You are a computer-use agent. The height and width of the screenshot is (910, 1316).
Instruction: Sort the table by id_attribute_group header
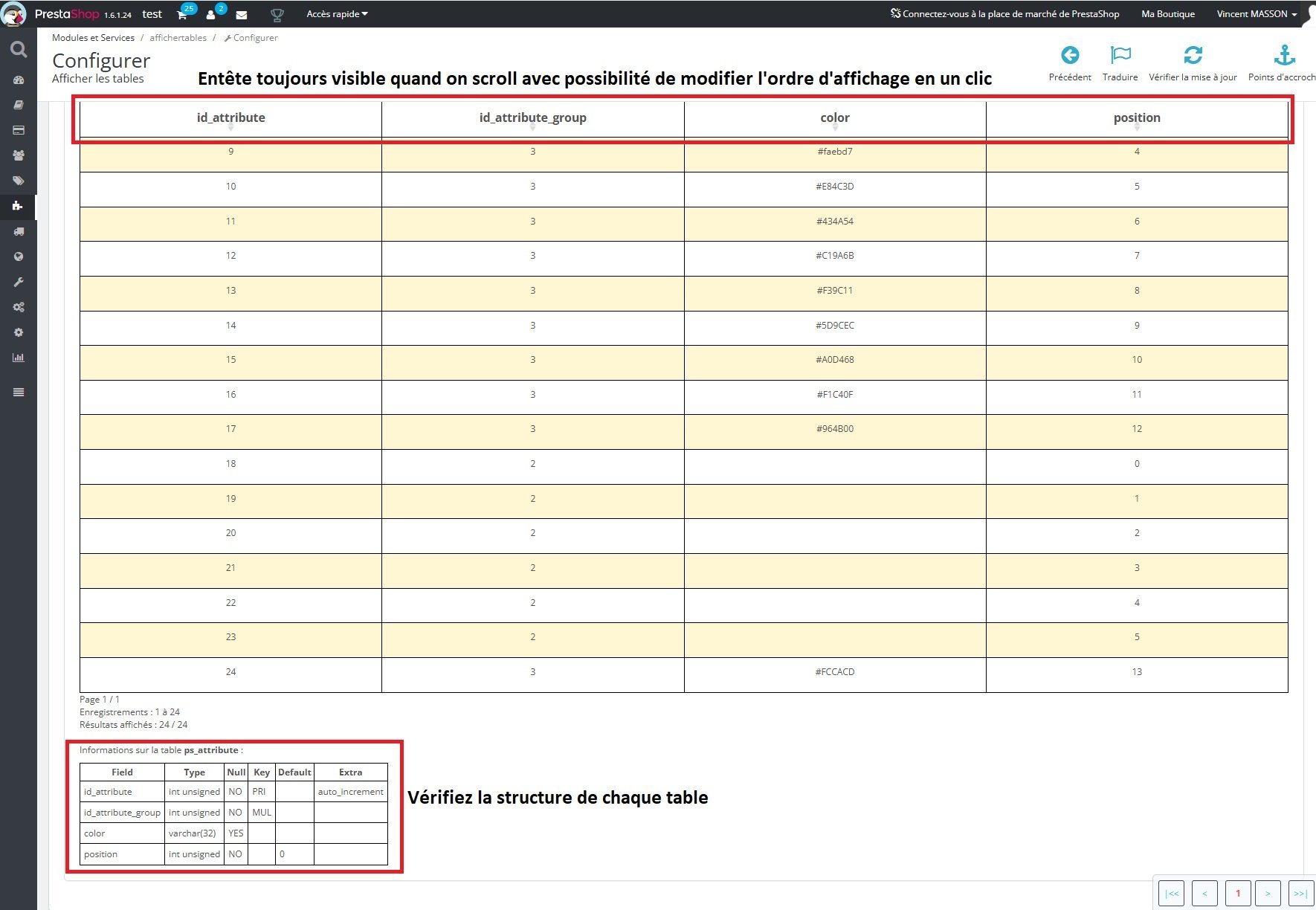[533, 118]
